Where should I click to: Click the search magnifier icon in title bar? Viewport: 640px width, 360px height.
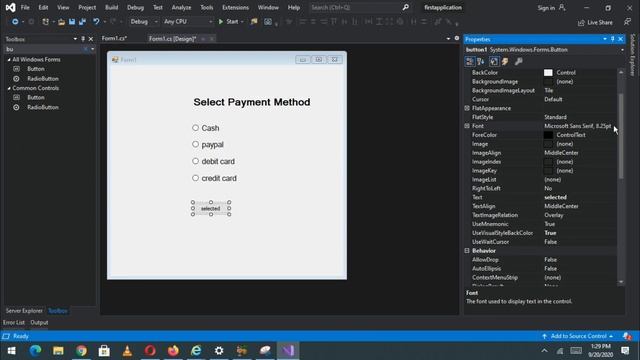pos(405,7)
